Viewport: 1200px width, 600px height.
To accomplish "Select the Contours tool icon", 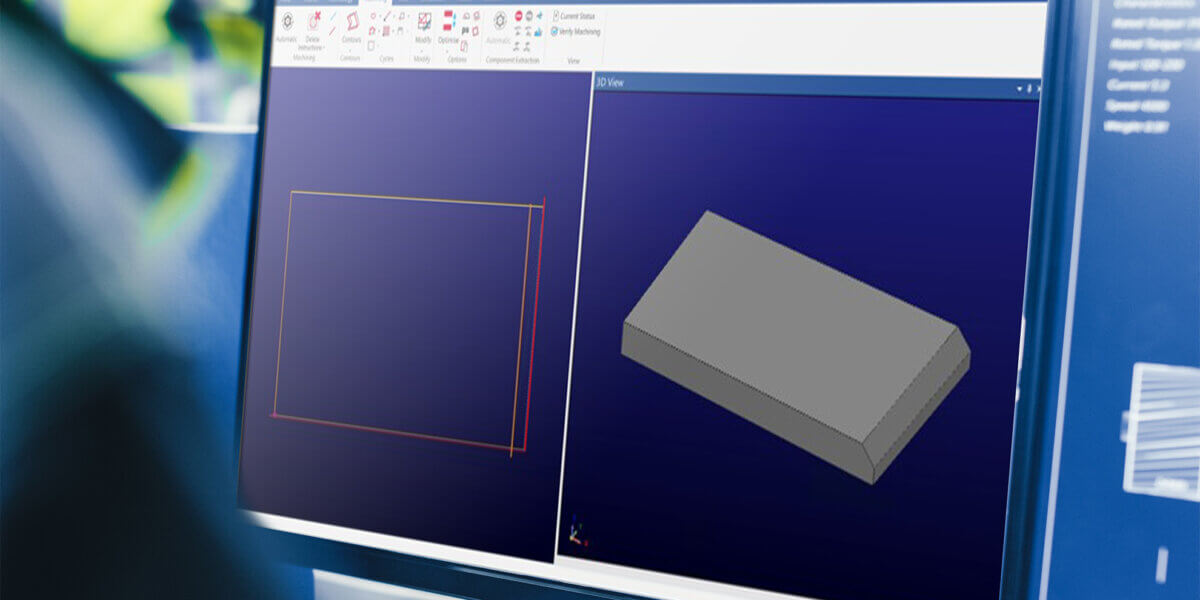I will coord(352,21).
